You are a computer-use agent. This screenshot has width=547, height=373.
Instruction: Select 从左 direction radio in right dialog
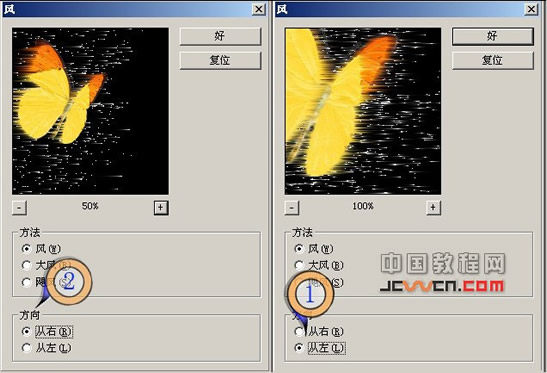[x=299, y=348]
